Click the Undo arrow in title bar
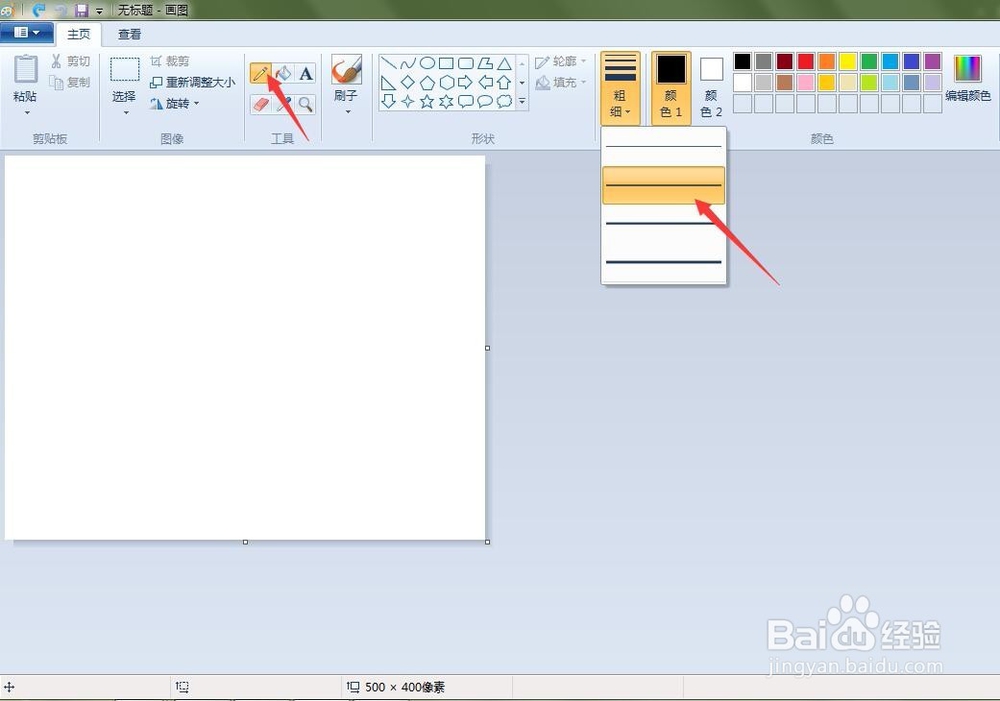 click(x=39, y=11)
